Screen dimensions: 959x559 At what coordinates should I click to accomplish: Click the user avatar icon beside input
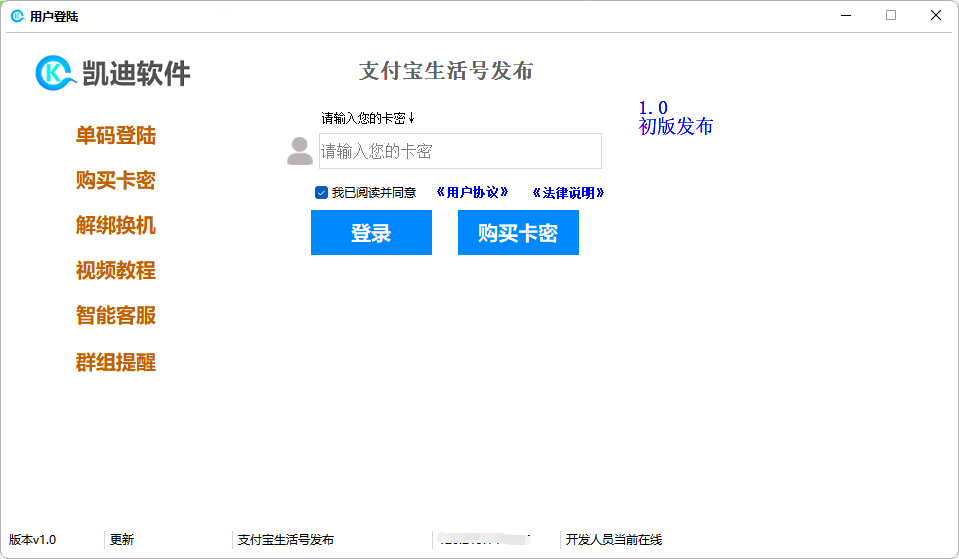point(300,151)
